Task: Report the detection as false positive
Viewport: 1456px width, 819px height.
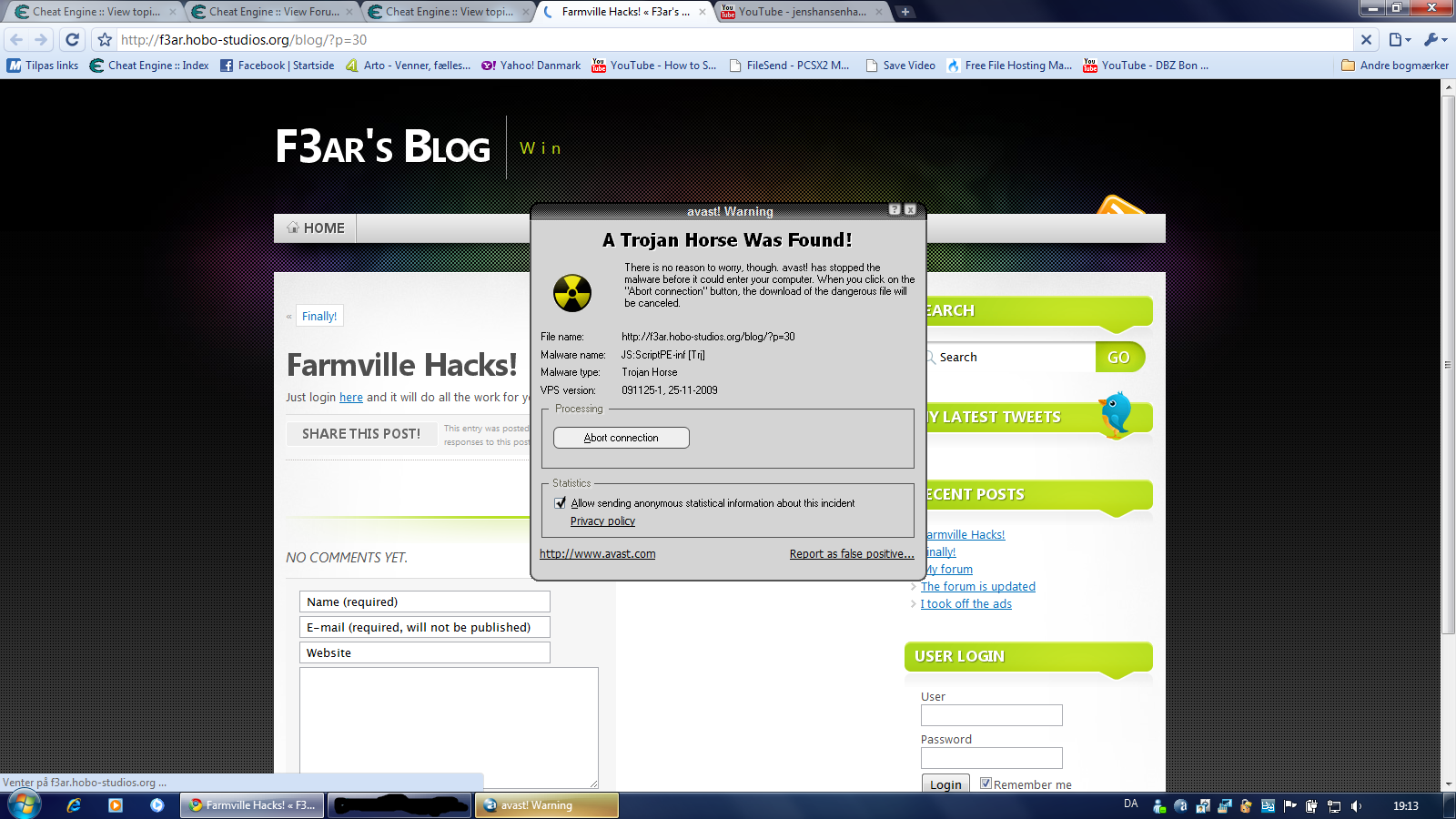Action: (x=852, y=554)
